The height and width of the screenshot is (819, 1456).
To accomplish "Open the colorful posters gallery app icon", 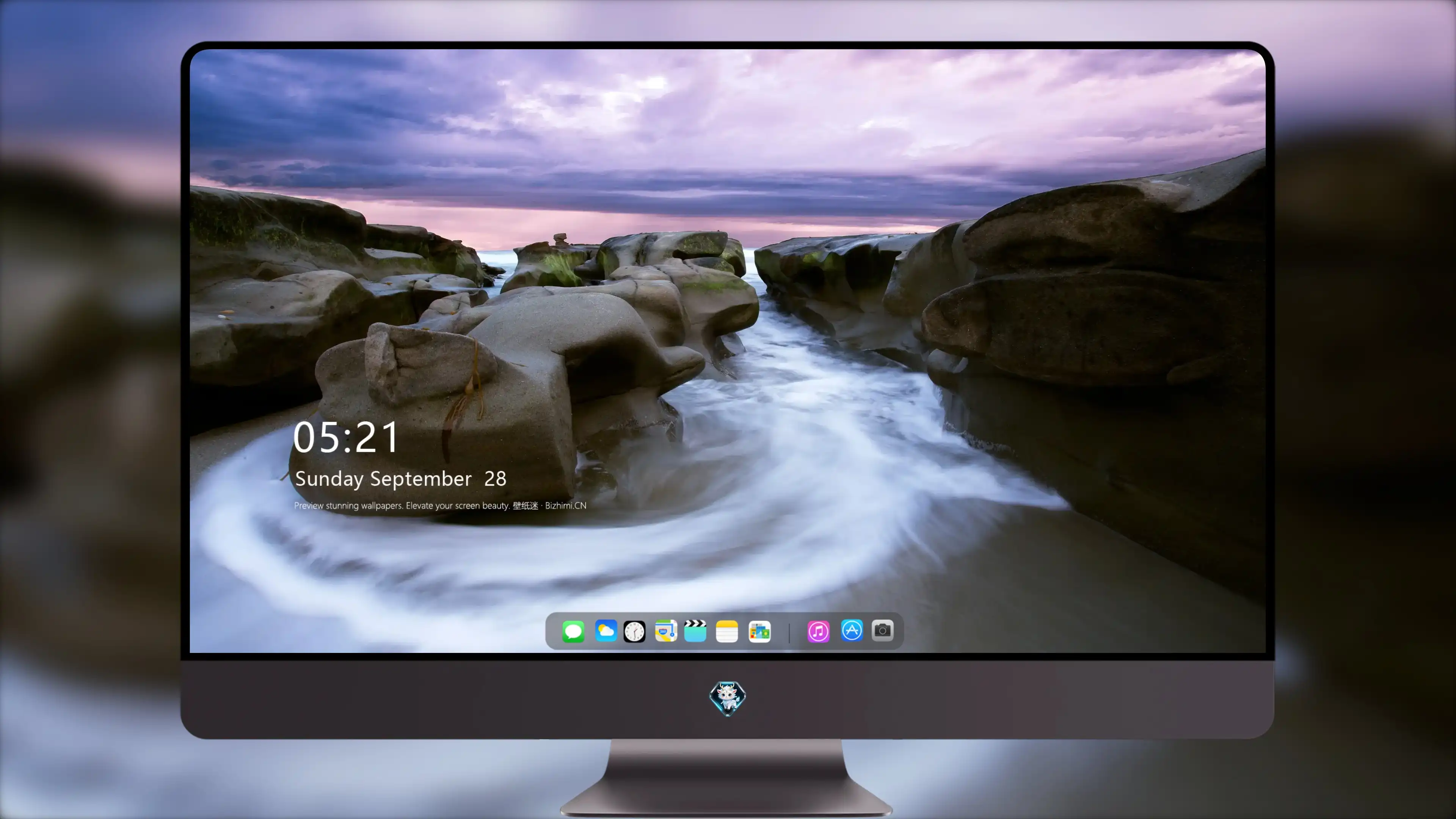I will point(759,631).
